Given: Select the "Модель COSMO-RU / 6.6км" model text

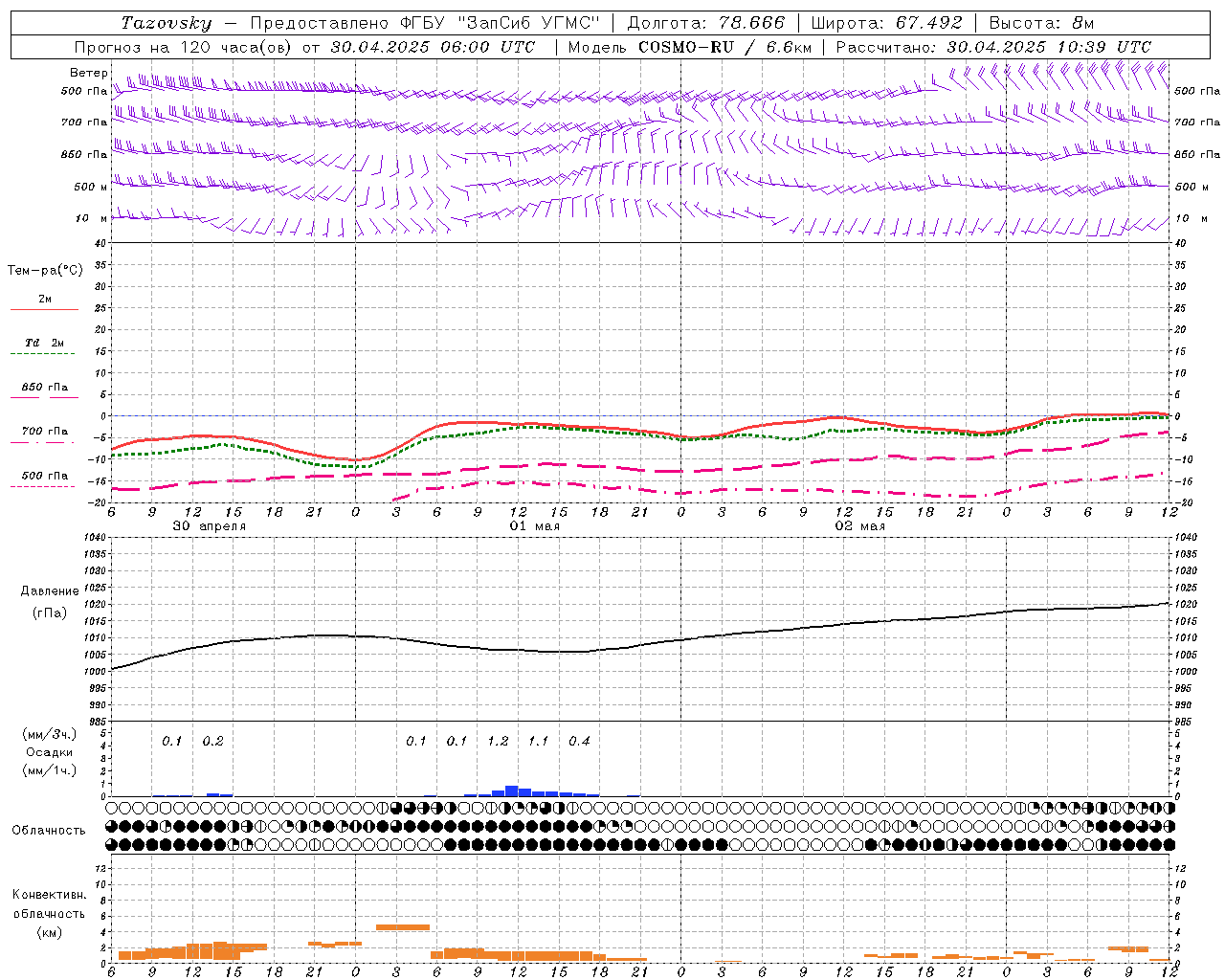Looking at the screenshot, I should (689, 47).
